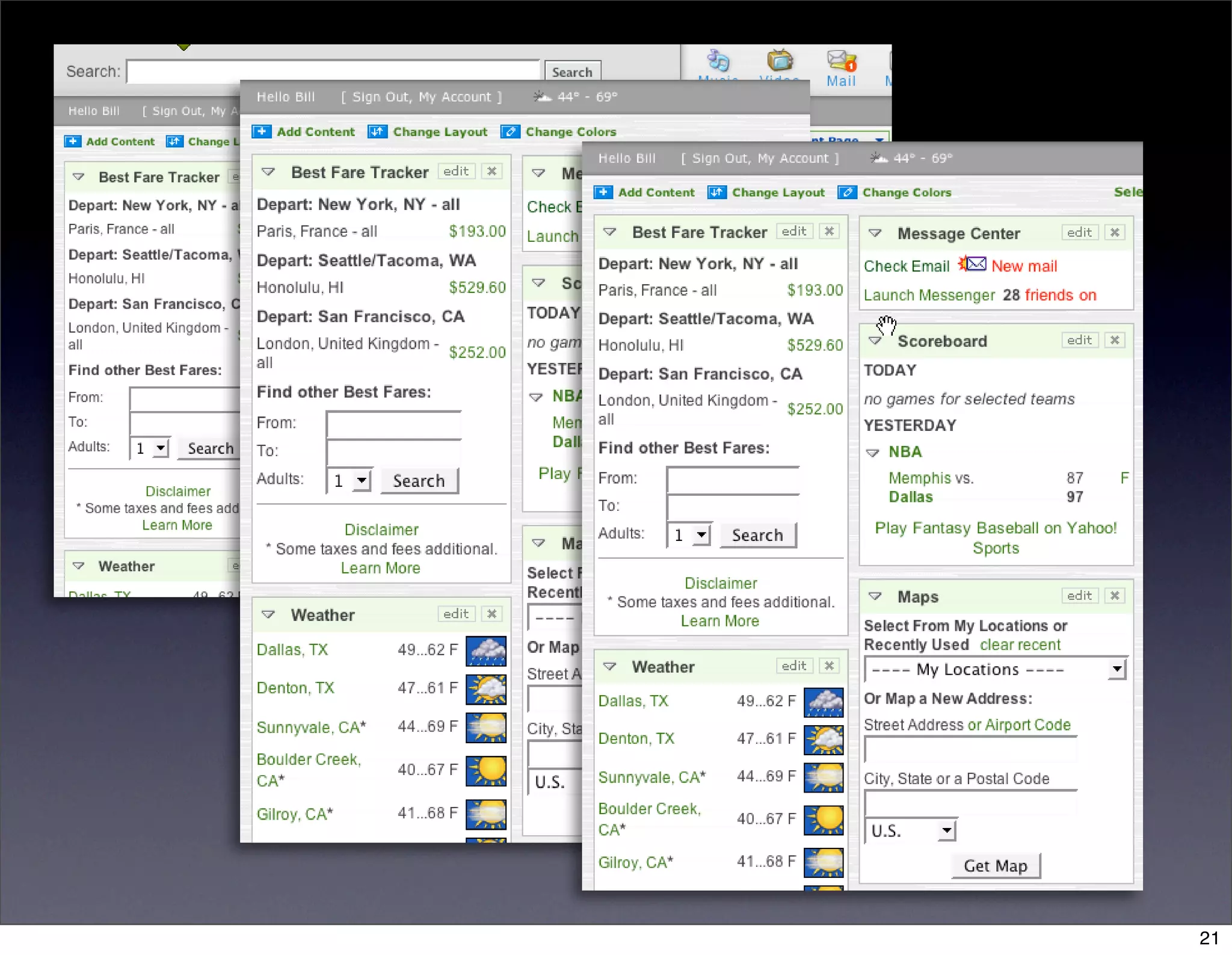
Task: Collapse the Message Center module
Action: tap(875, 233)
